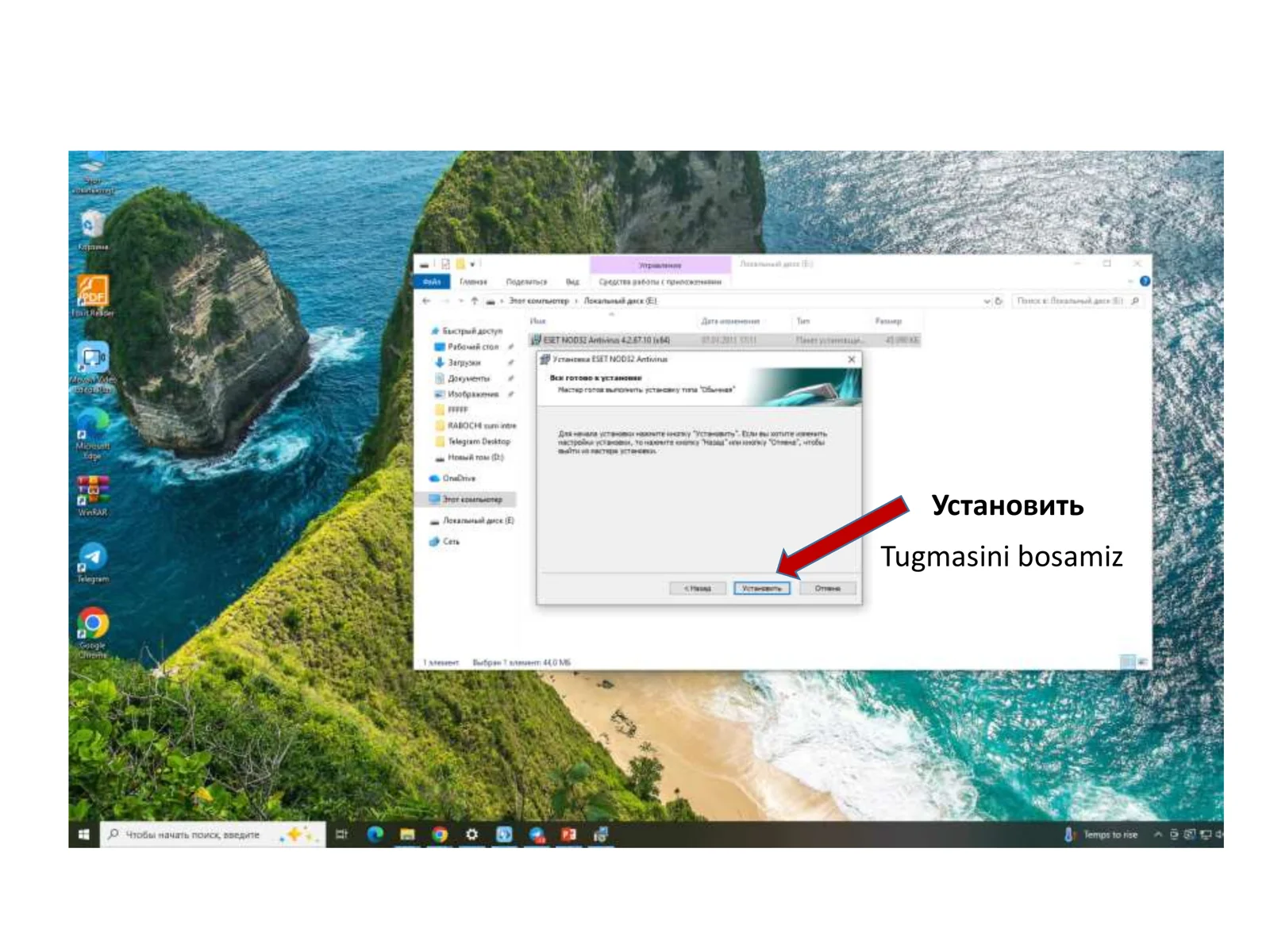Select the Telegram desktop icon
This screenshot has height=952, width=1270.
tap(93, 562)
